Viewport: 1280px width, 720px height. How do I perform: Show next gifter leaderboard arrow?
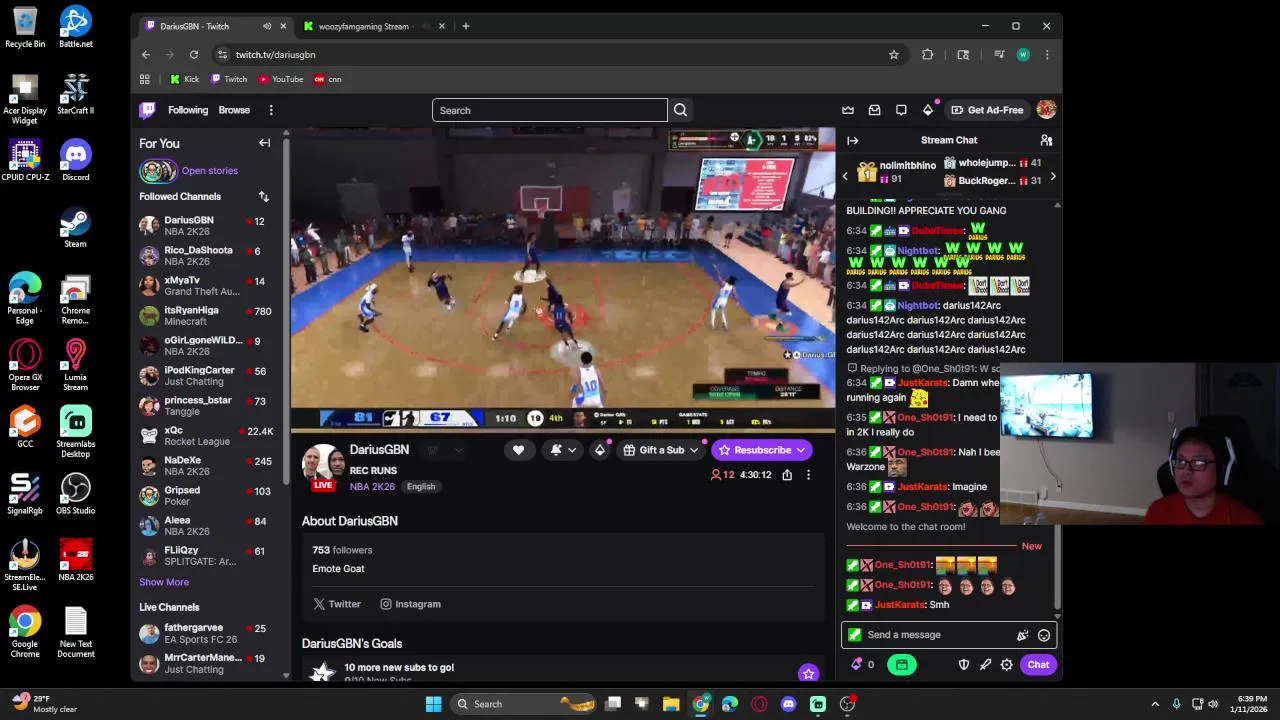[x=1052, y=177]
